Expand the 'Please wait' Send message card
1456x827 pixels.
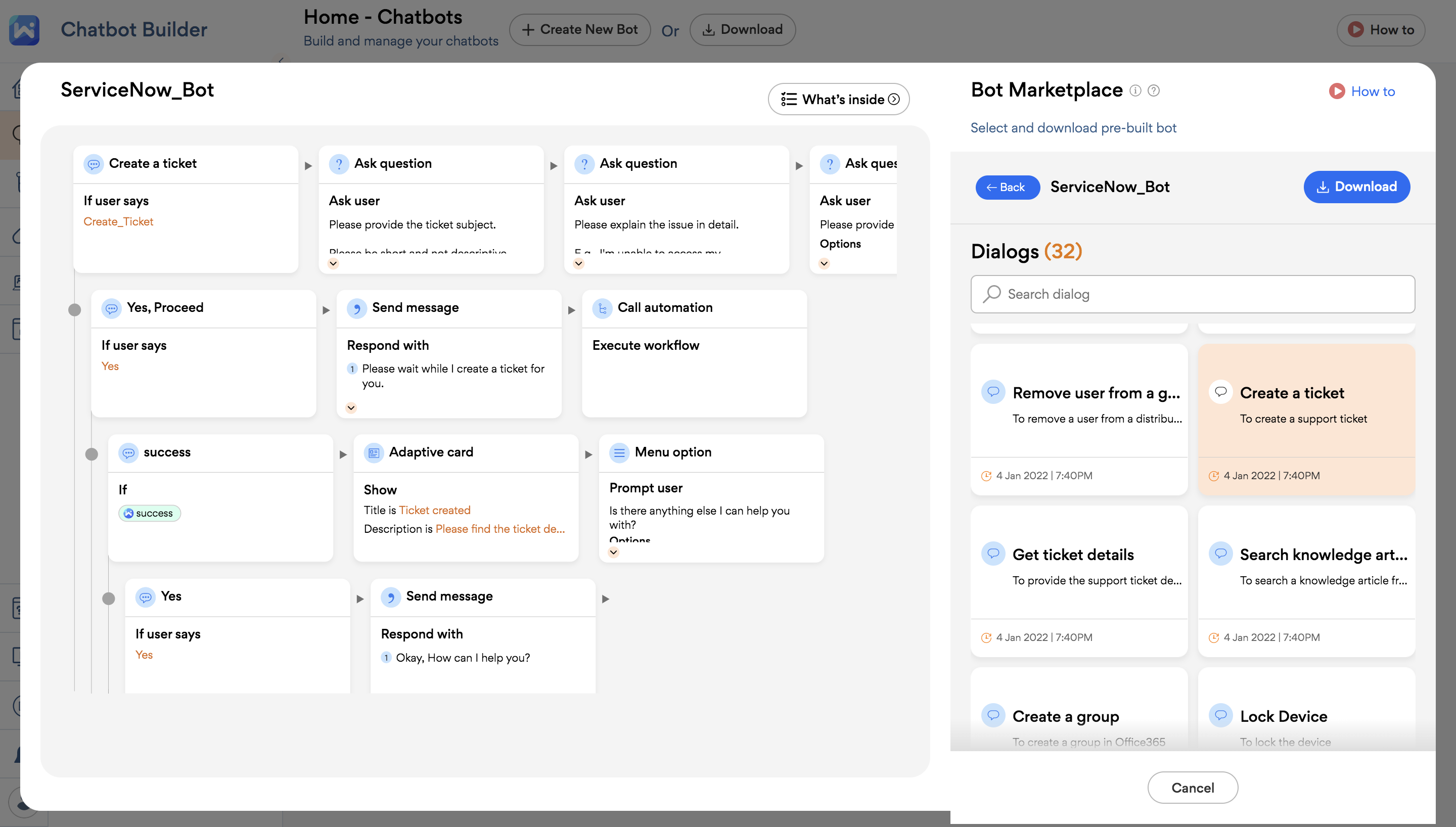351,408
